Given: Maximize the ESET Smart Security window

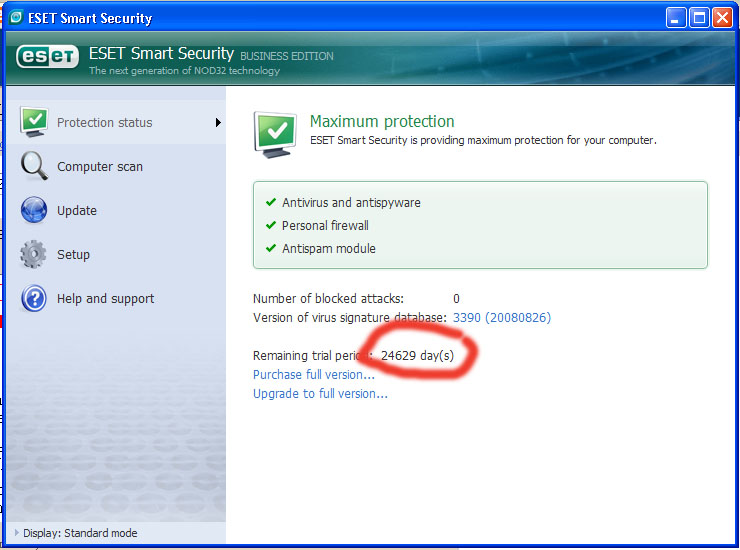Looking at the screenshot, I should pyautogui.click(x=699, y=18).
